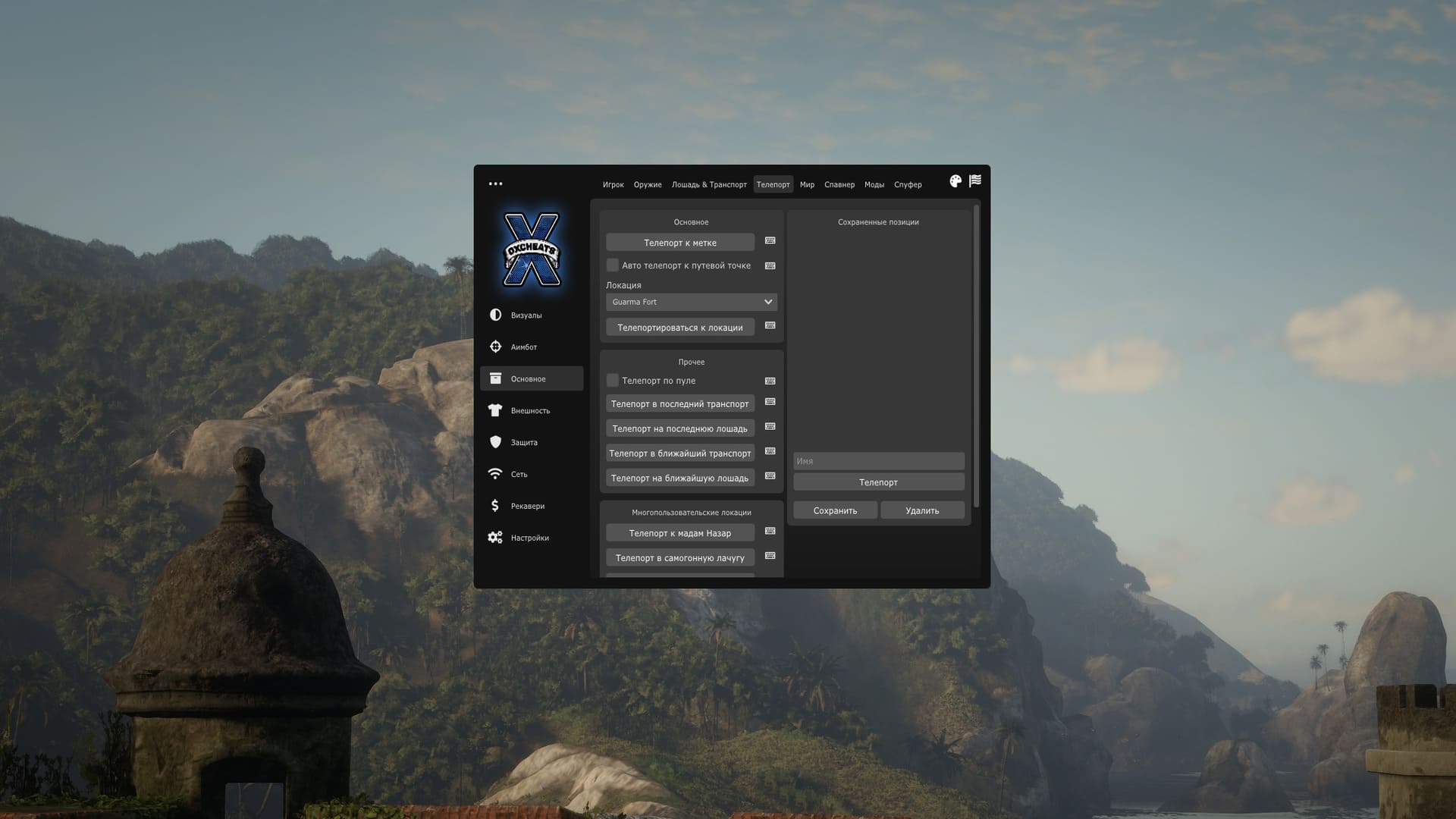Click the Имя input field
1456x819 pixels.
point(878,460)
